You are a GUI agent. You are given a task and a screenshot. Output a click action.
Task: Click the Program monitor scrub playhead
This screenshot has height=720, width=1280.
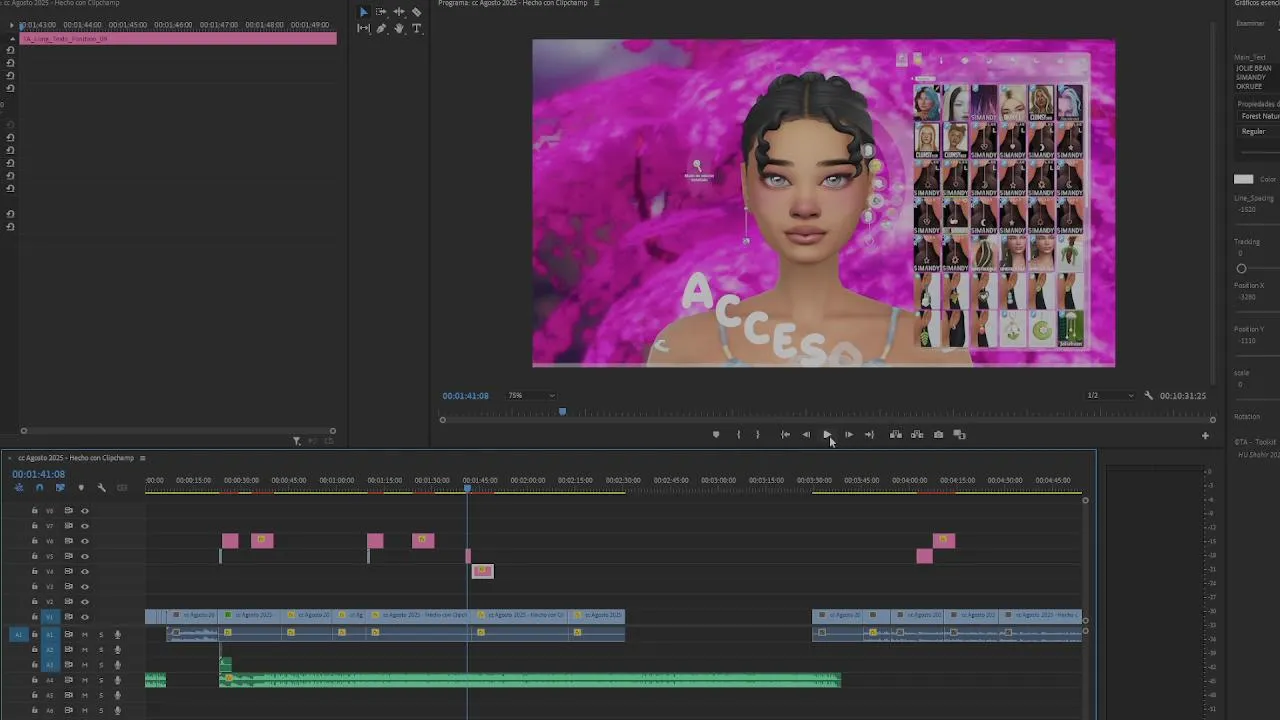pyautogui.click(x=562, y=412)
